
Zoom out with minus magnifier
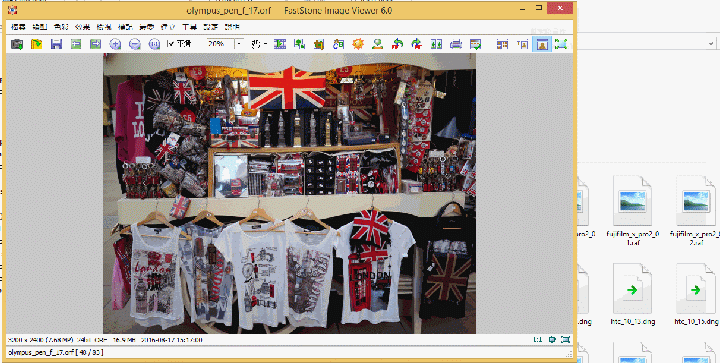(135, 44)
